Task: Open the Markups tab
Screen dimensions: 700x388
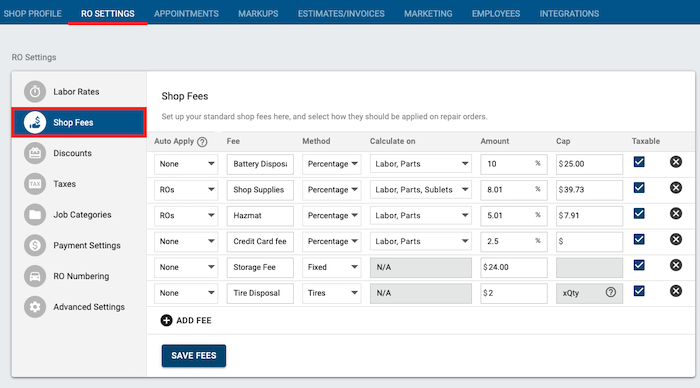Action: point(258,13)
